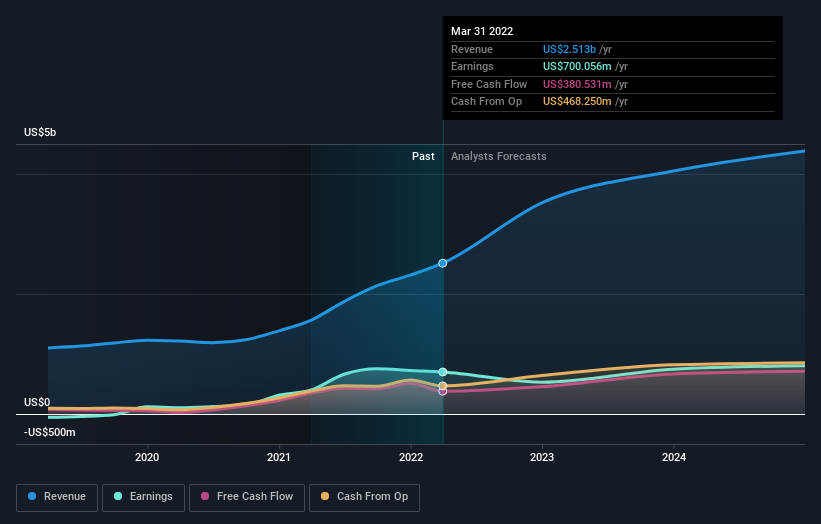The image size is (821, 524).
Task: Click the US$700.056m earnings value
Action: (x=577, y=66)
